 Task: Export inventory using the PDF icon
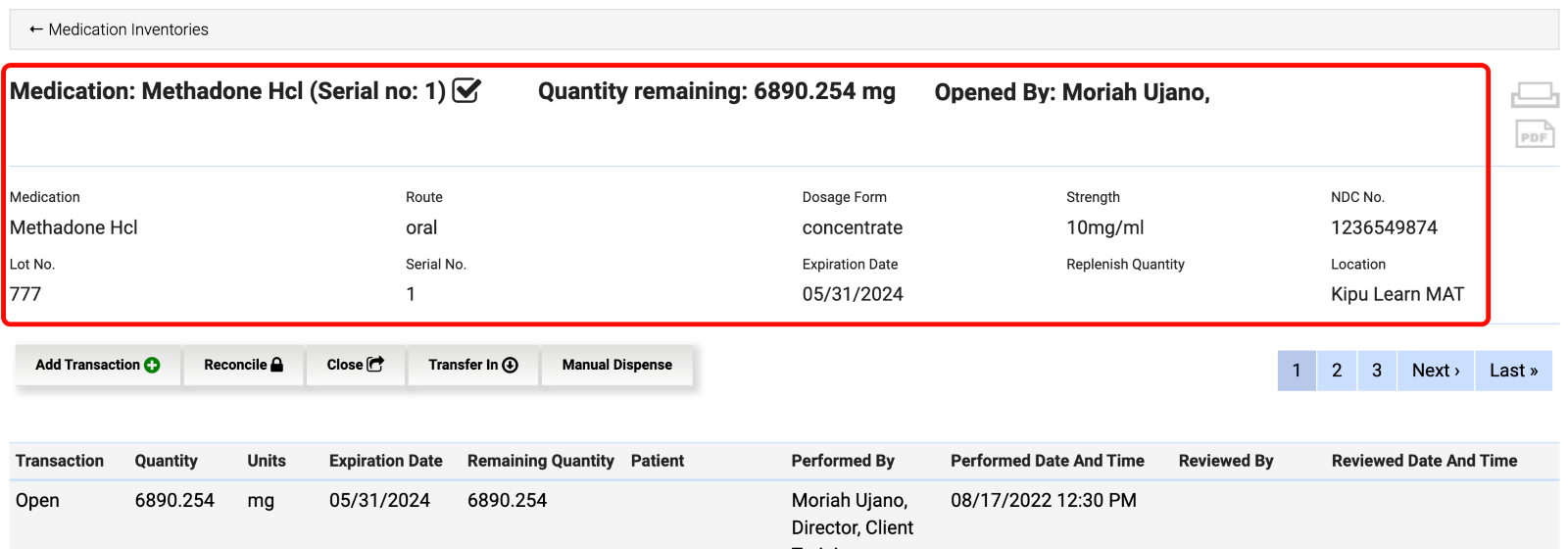[1535, 134]
